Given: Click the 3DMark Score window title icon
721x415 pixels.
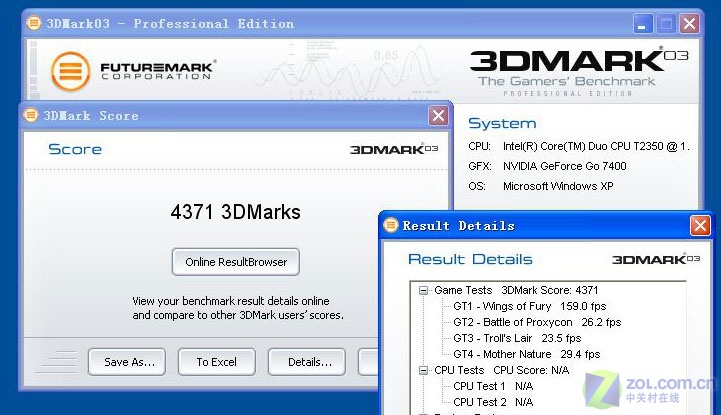Looking at the screenshot, I should (31, 115).
